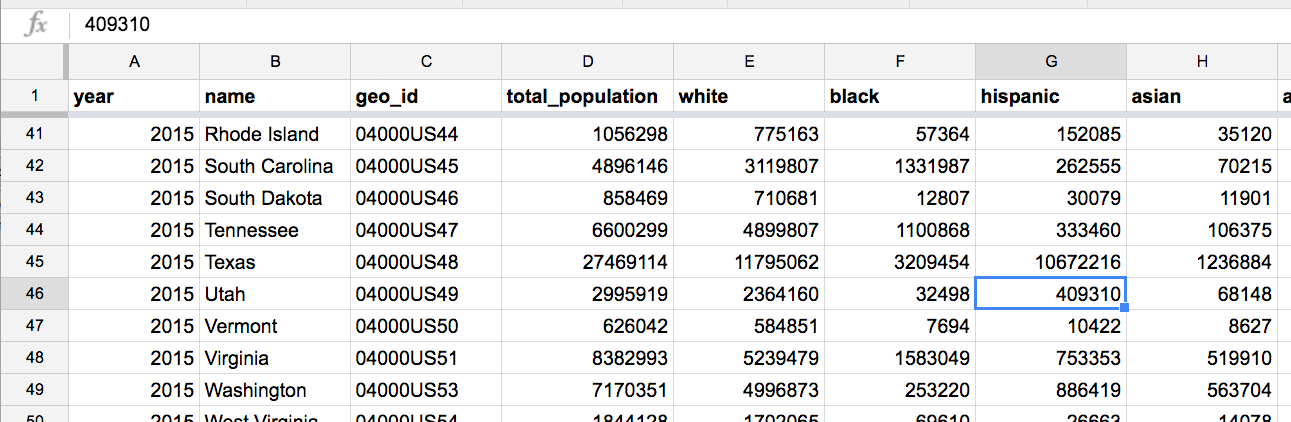The height and width of the screenshot is (422, 1291).
Task: Select the 'Utah' cell
Action: coord(275,294)
